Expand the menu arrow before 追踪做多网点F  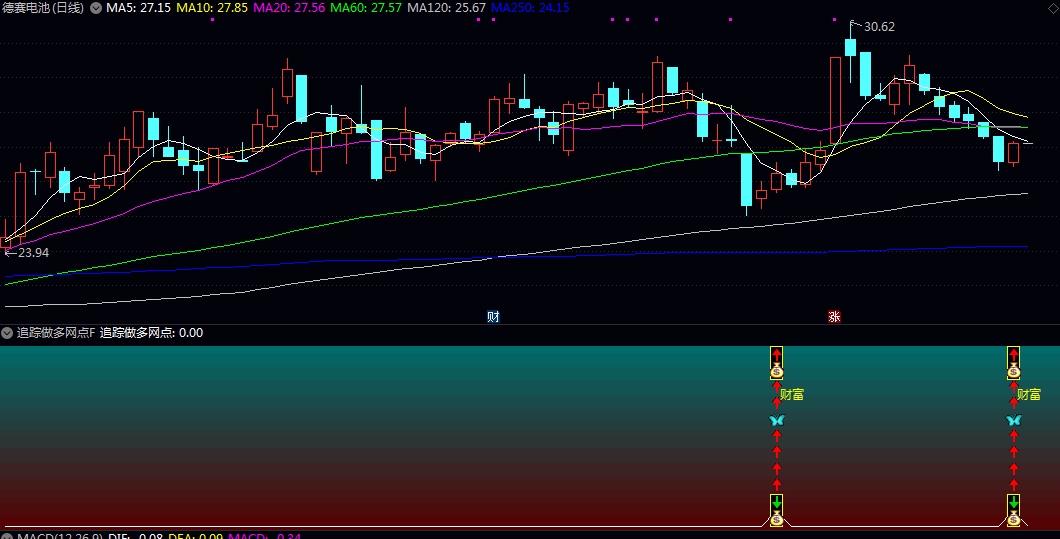(7, 333)
